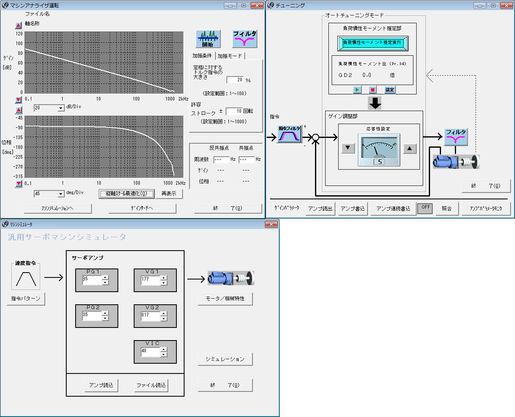This screenshot has height=417, width=515.
Task: Increase the PG2 value with its up spinner
Action: (105, 313)
